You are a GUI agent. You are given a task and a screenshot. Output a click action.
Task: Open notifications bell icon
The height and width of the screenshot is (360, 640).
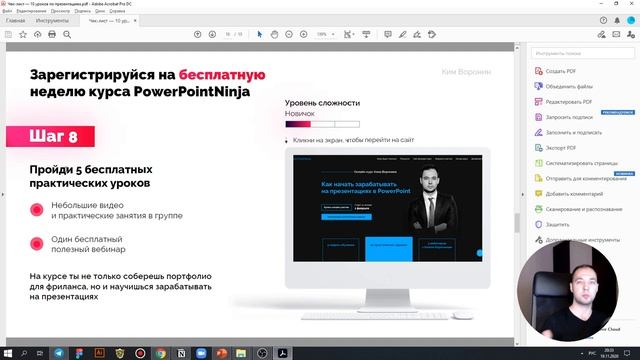tap(617, 20)
